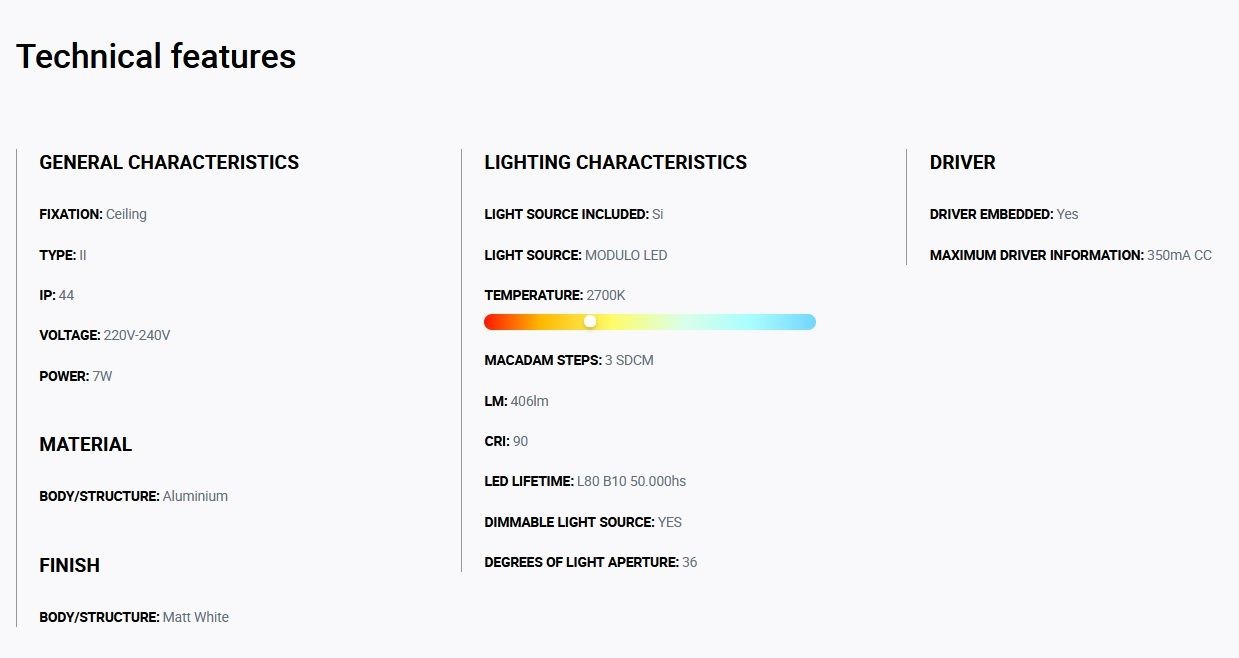Click the color temperature slider knob

[590, 321]
